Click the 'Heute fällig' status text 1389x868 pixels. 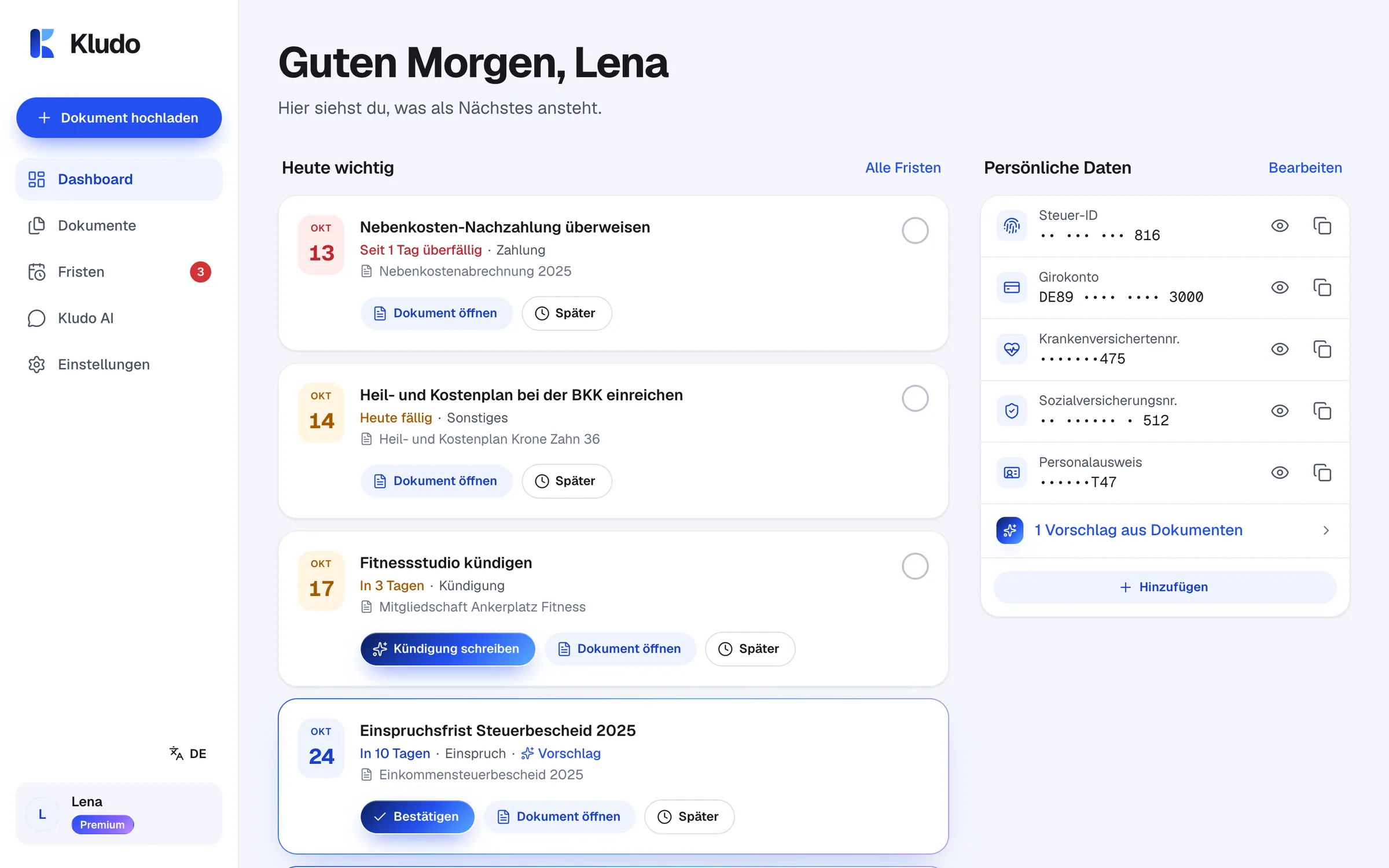coord(396,418)
